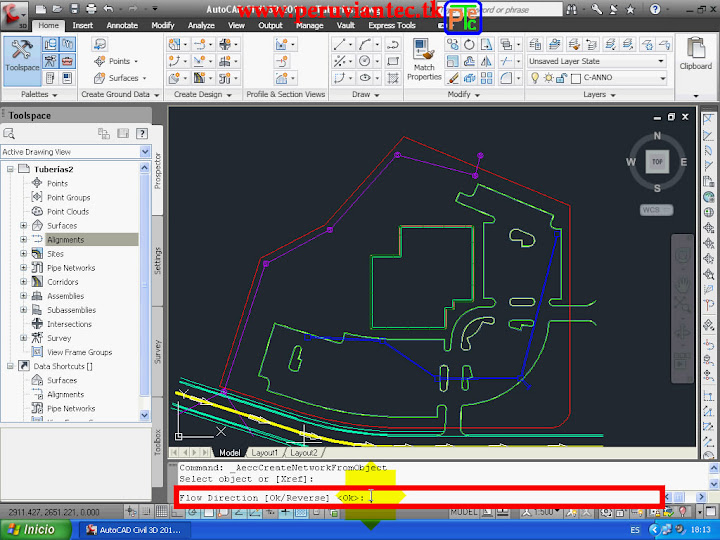Toggle the layer lock icon

[x=561, y=78]
